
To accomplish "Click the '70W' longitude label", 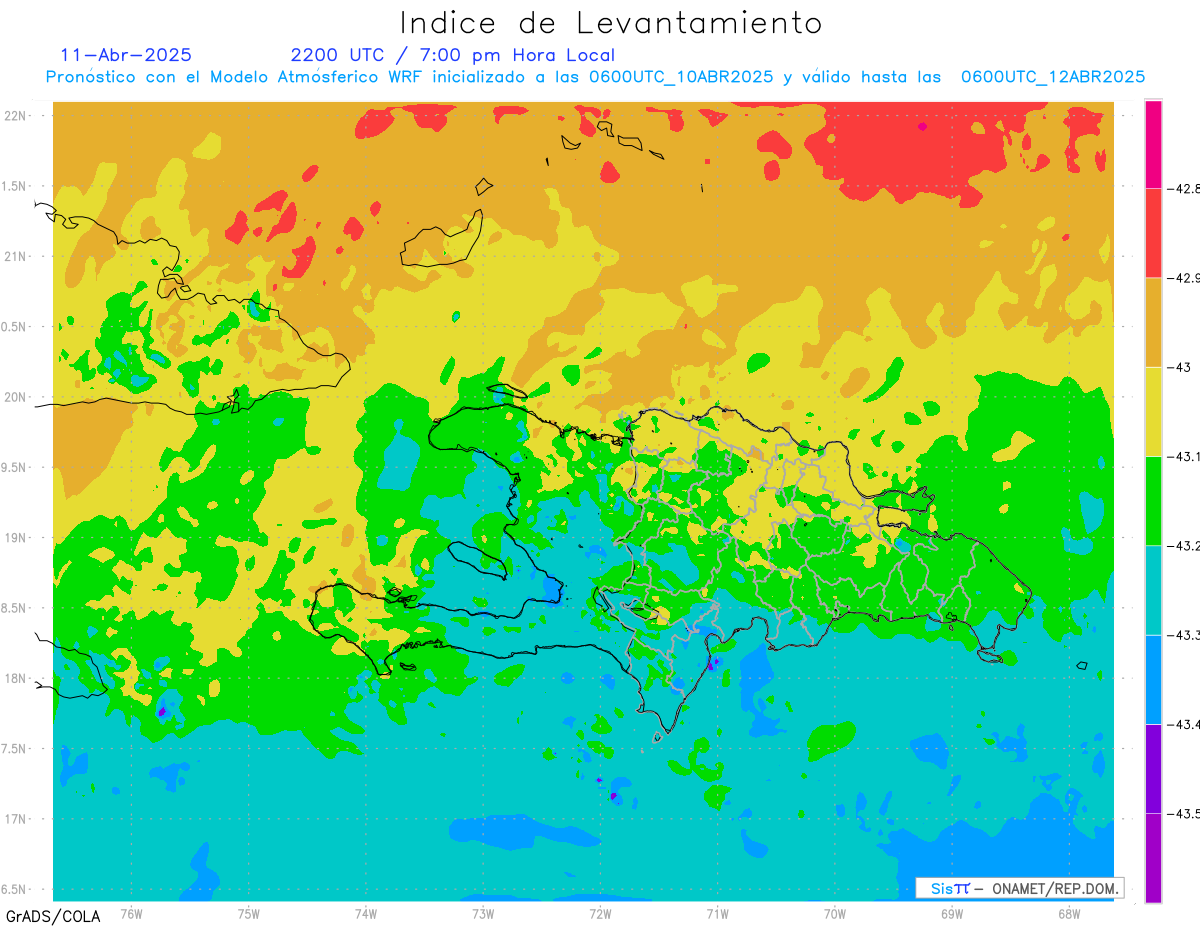I will (835, 912).
